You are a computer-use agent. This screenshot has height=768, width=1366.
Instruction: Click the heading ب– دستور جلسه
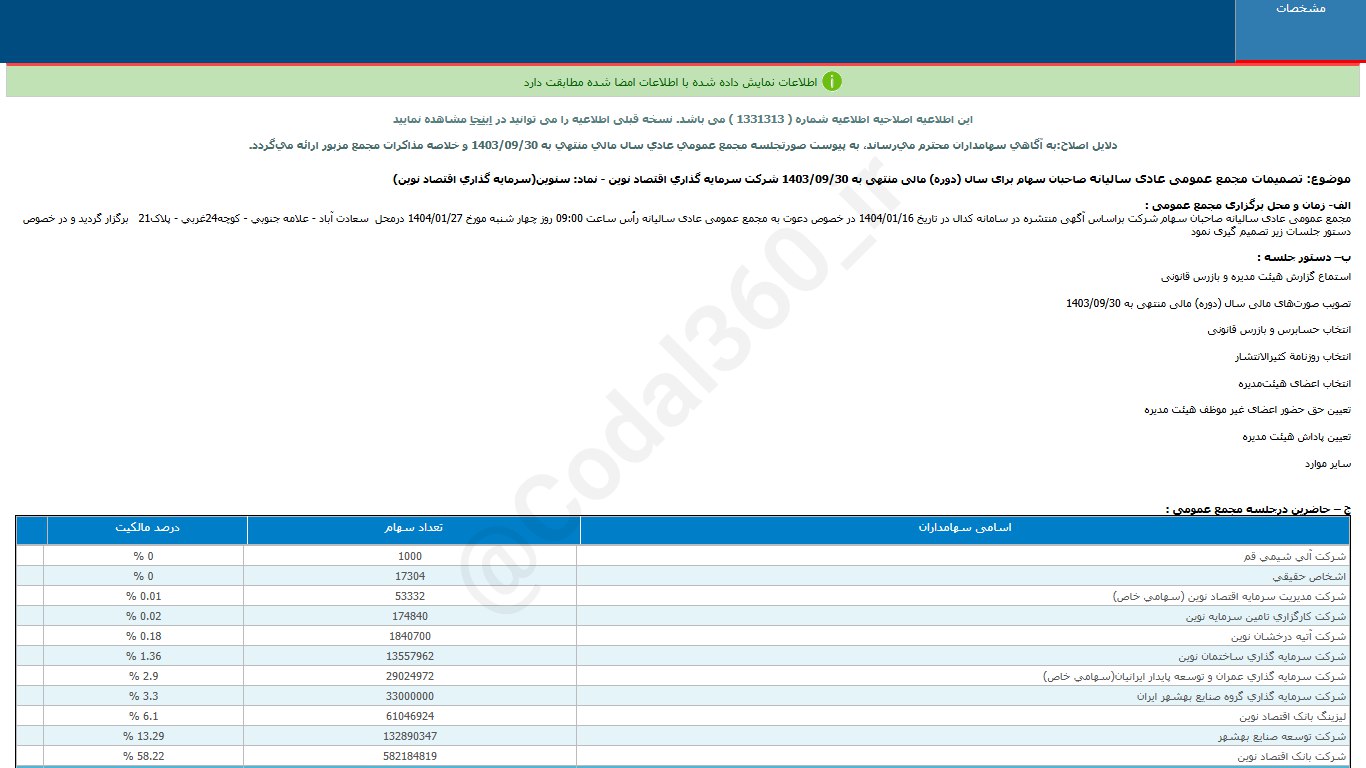point(1304,257)
